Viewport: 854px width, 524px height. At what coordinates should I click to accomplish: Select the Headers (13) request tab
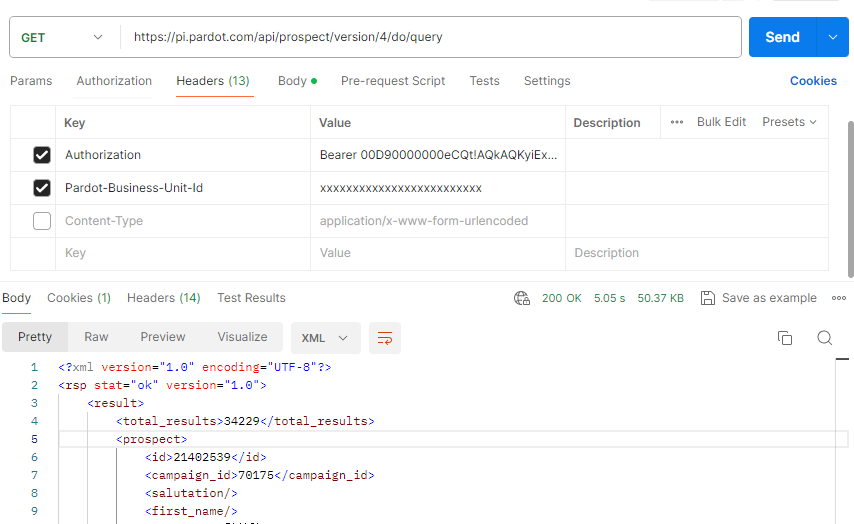pos(213,81)
